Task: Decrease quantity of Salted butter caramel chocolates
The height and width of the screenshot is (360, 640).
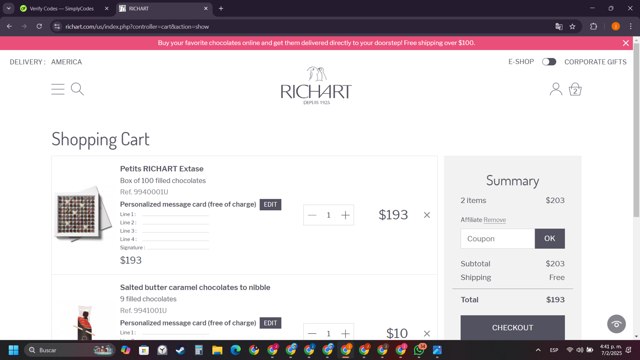Action: pos(312,333)
